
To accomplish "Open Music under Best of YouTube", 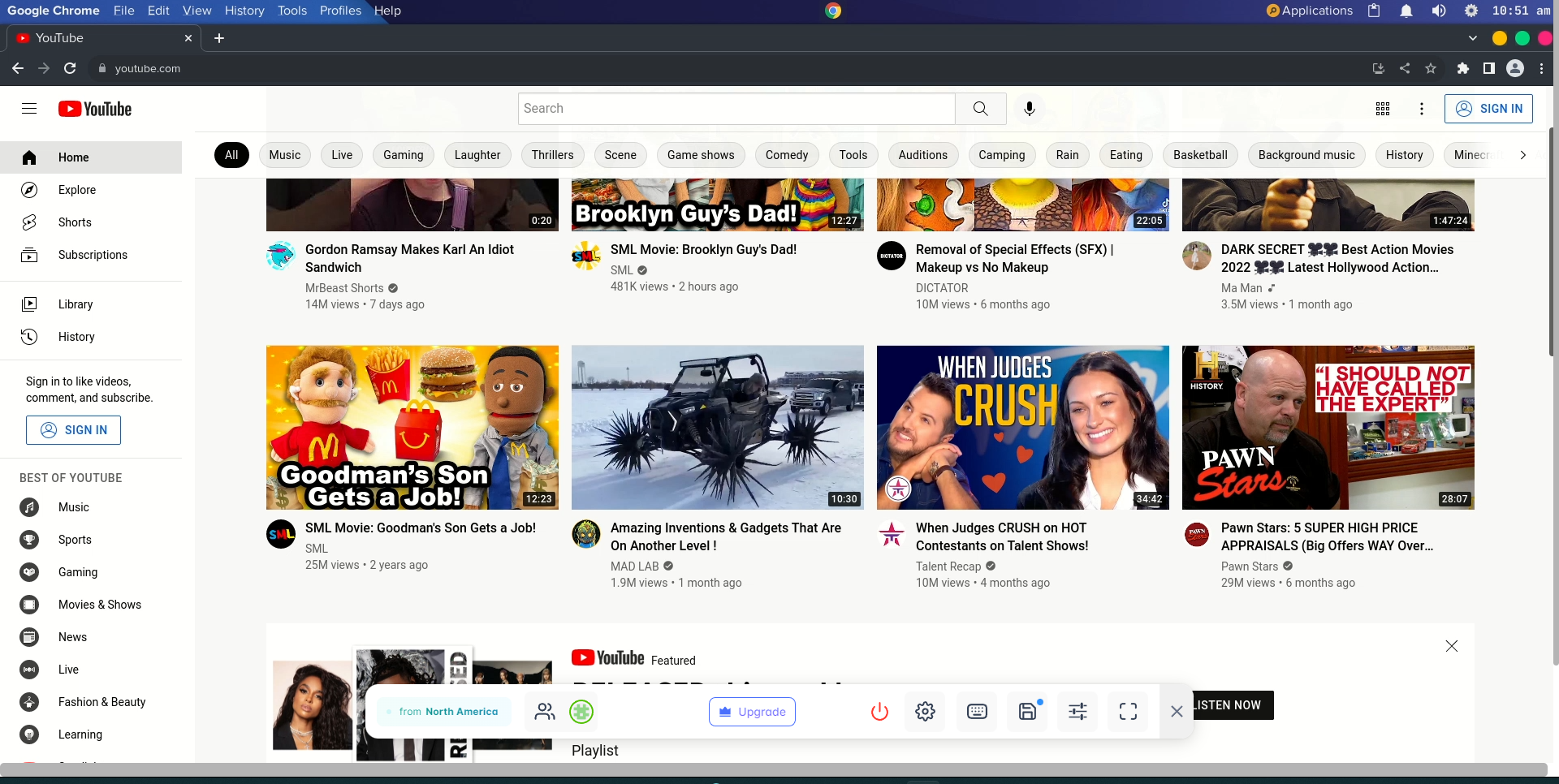I will (91, 507).
